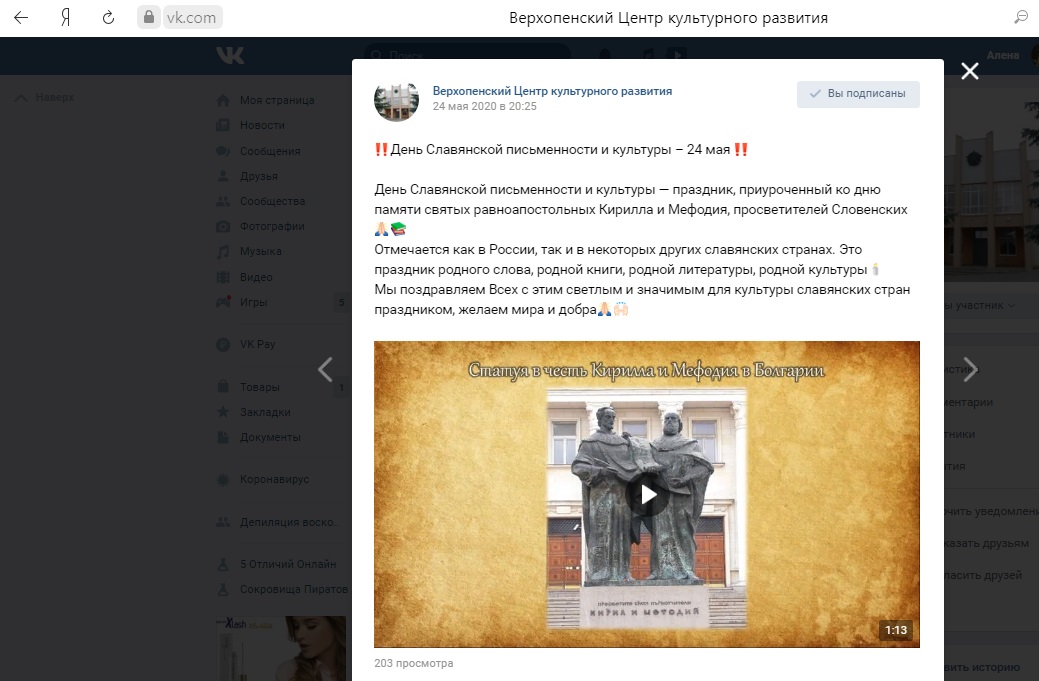1039x681 pixels.
Task: Open Верхопенский Центр культурного развития link
Action: (552, 91)
